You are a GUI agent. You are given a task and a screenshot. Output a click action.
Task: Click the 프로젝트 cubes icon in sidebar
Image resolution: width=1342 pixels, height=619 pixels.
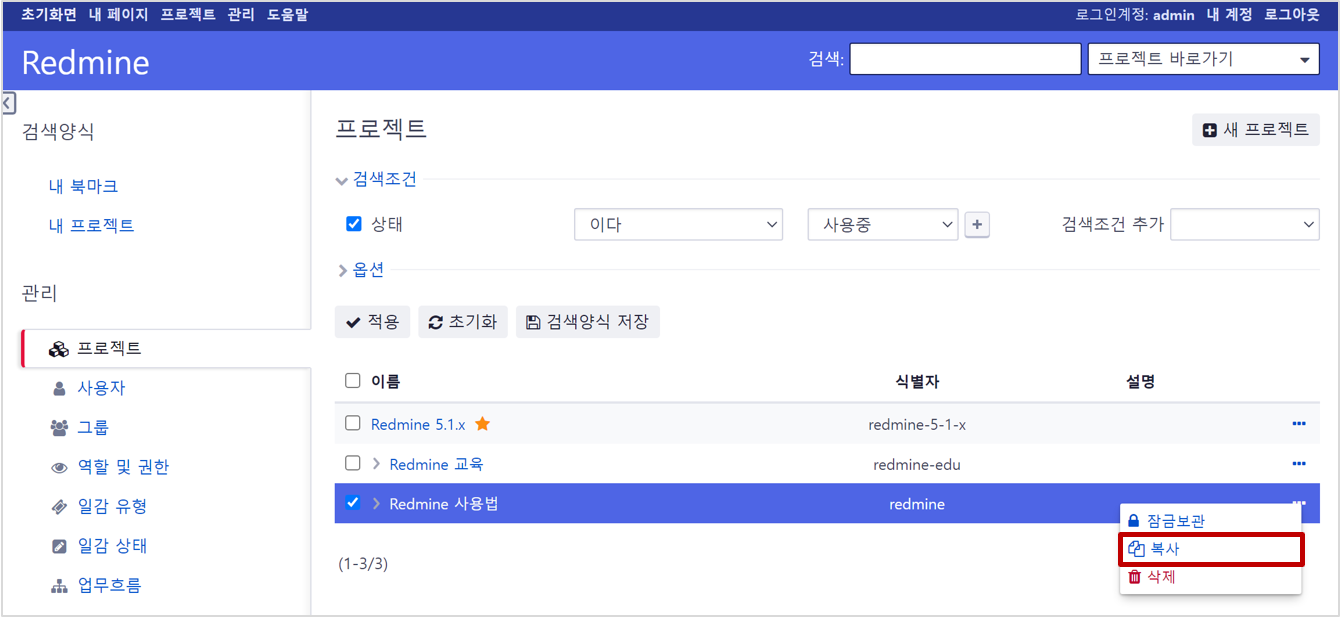58,349
